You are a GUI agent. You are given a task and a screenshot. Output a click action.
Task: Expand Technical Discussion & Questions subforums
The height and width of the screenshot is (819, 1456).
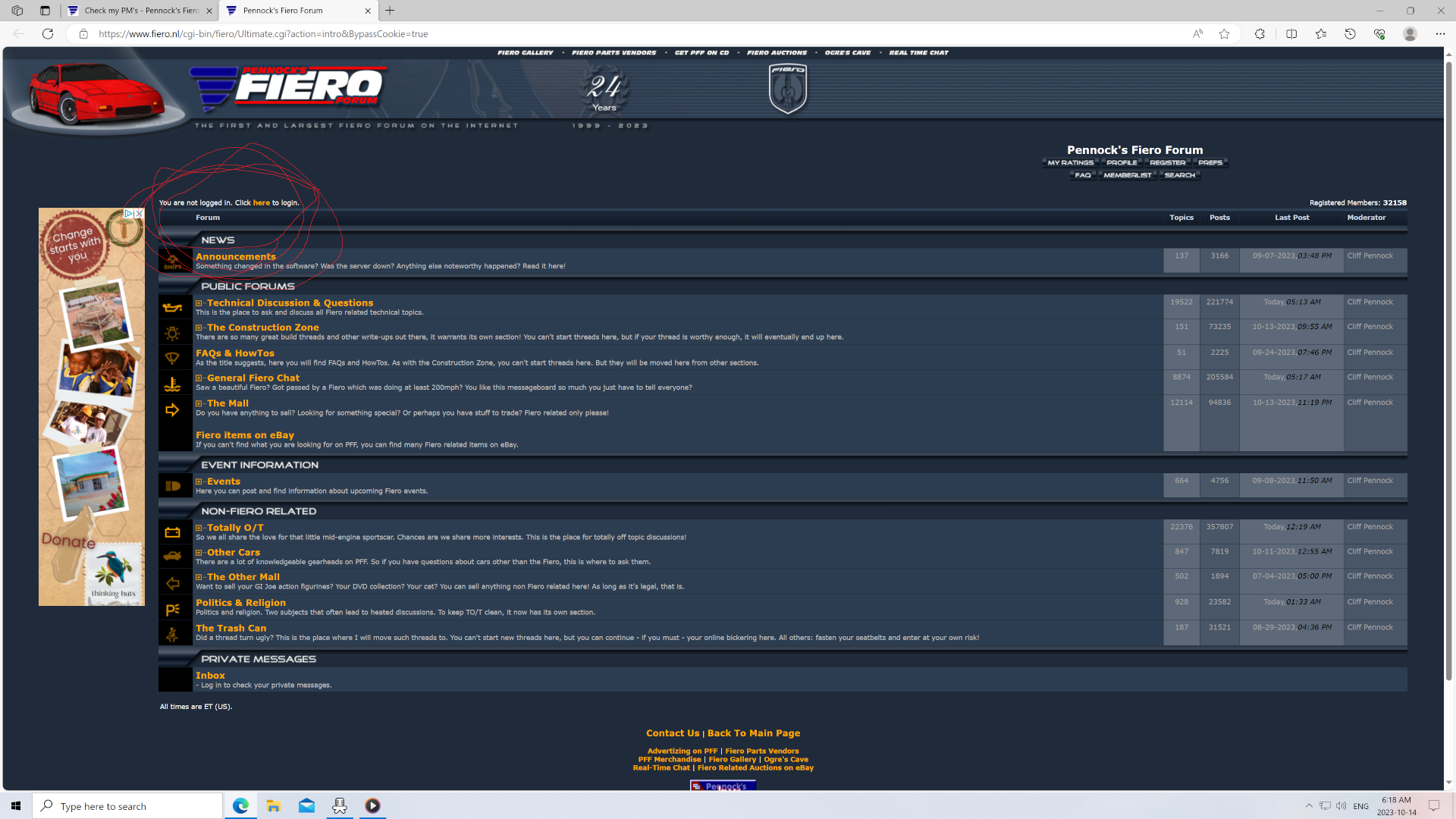[199, 303]
